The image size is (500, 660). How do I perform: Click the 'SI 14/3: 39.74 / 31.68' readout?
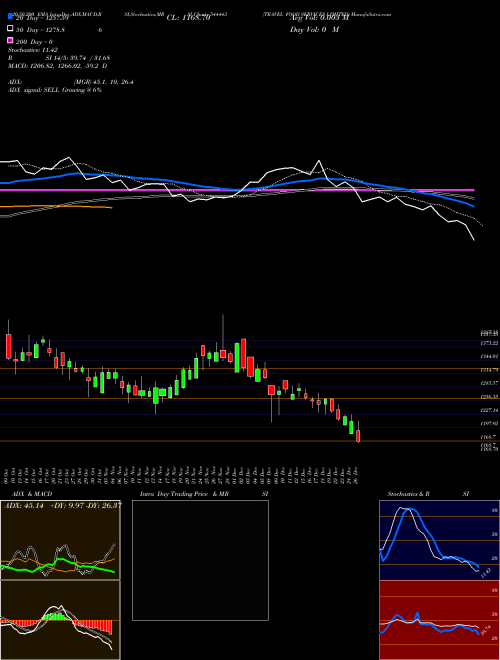point(78,58)
